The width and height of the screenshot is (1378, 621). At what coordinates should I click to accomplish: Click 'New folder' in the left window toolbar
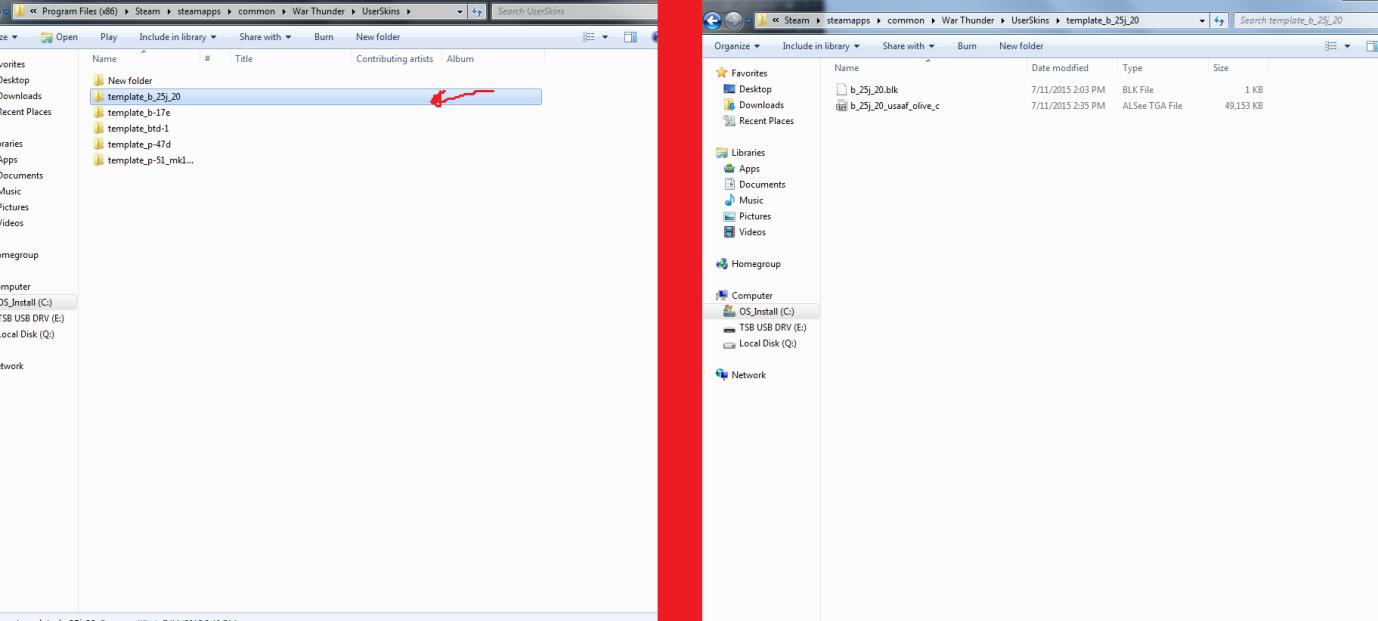378,37
